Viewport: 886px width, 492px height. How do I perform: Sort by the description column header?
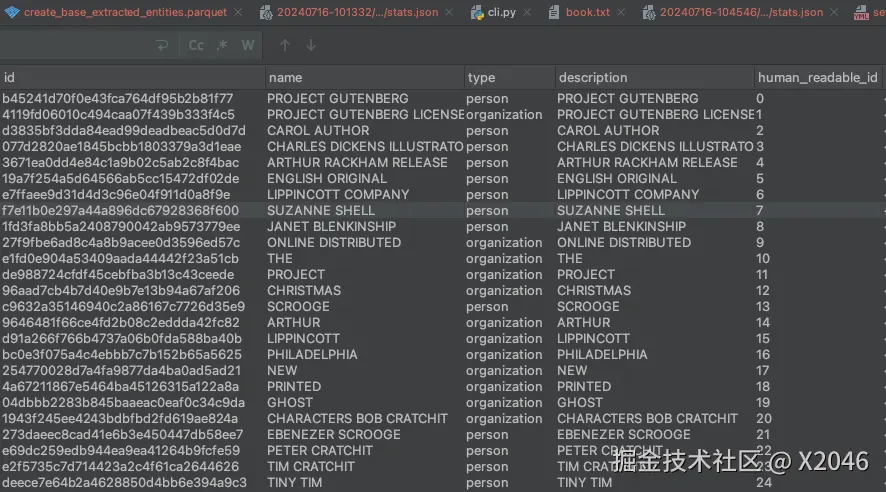[654, 77]
